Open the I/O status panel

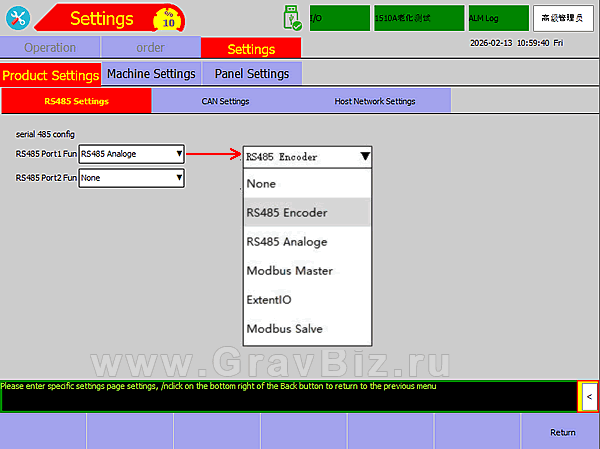pyautogui.click(x=338, y=18)
